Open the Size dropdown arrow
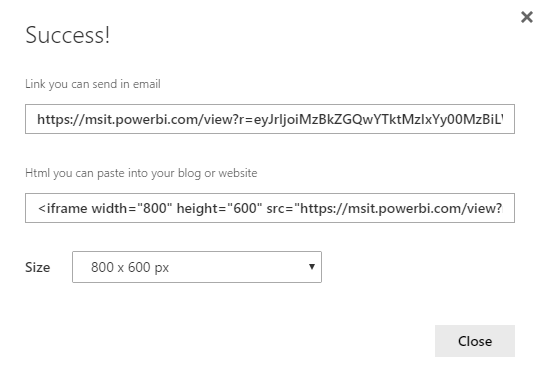541x371 pixels. click(312, 267)
